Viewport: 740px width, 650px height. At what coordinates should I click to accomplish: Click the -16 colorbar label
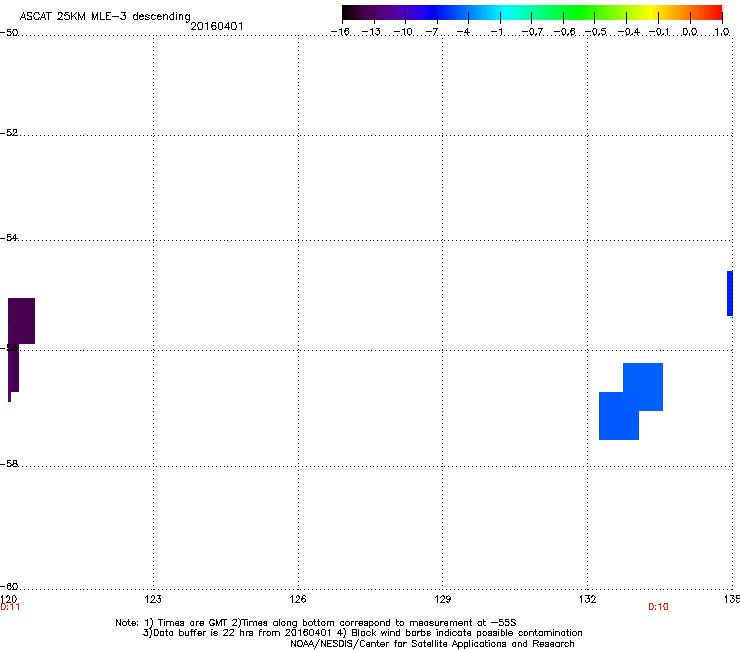pos(340,32)
